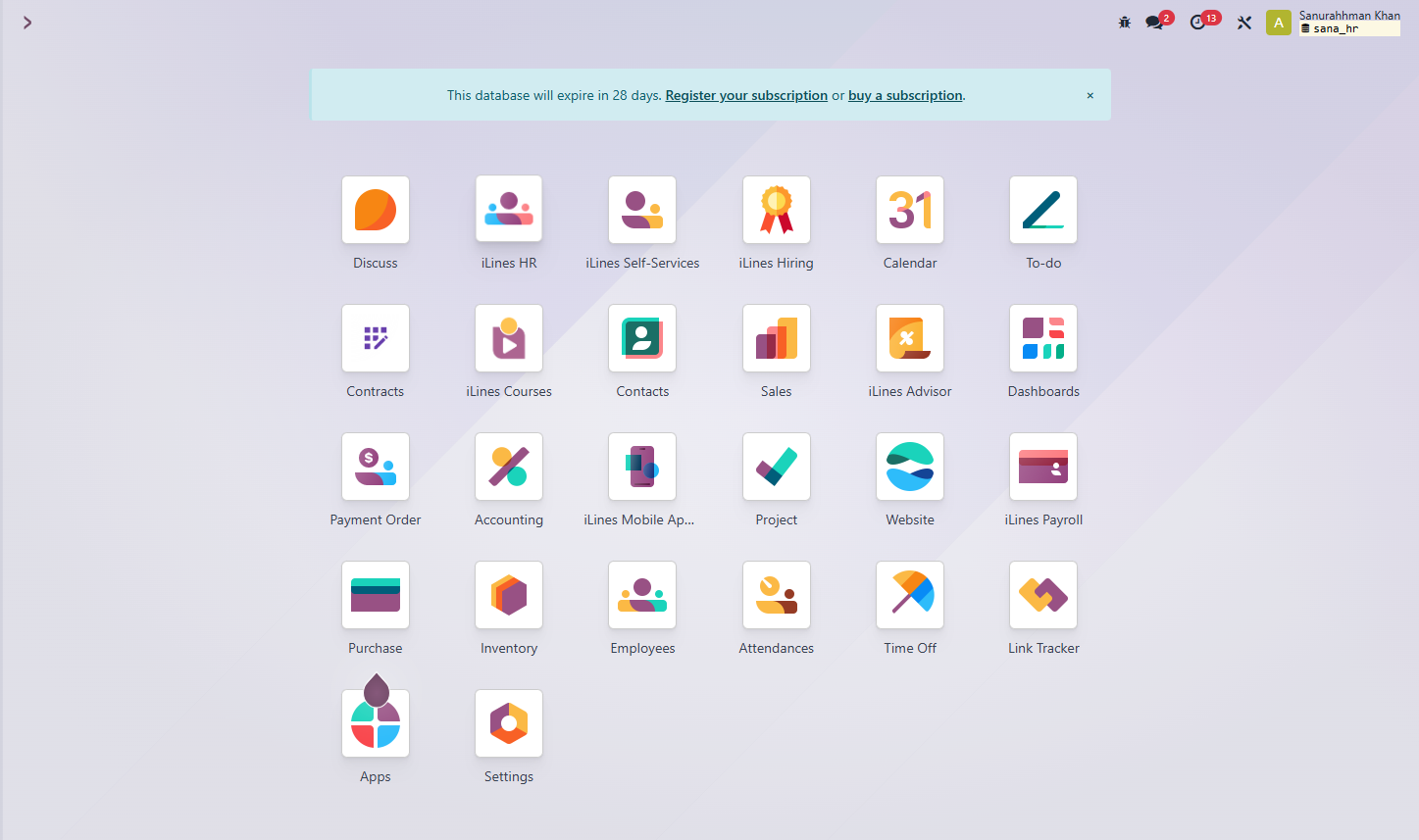
Task: Open the Time Off app
Action: (910, 595)
